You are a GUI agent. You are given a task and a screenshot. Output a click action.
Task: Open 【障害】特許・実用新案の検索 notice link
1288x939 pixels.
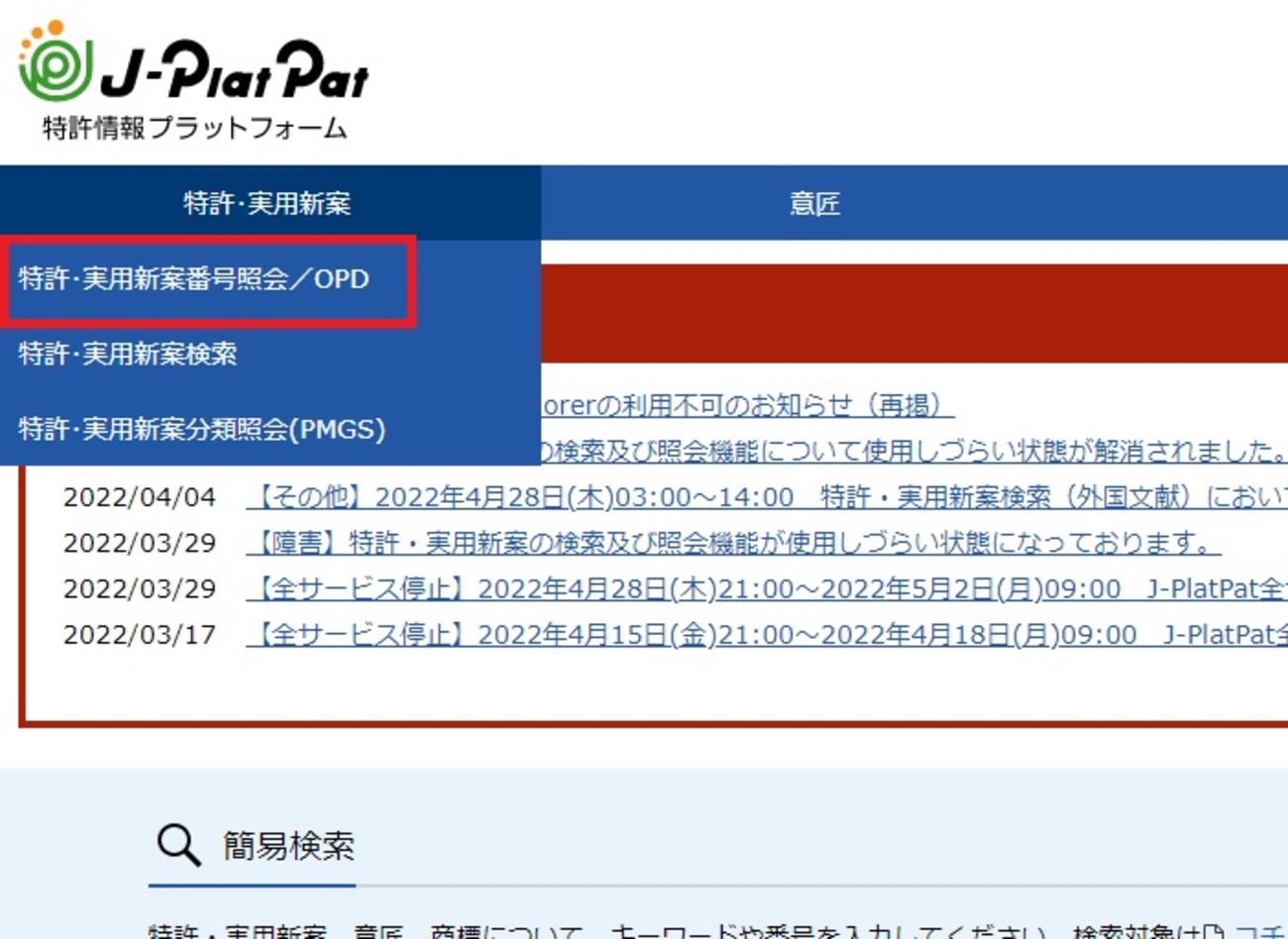click(733, 542)
